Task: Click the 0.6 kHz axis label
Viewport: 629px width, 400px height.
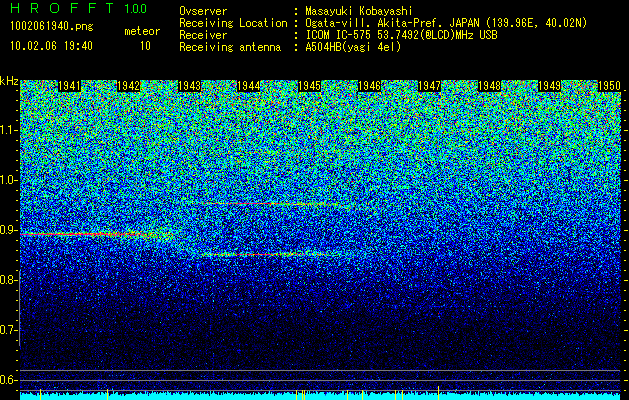Action: (x=8, y=380)
